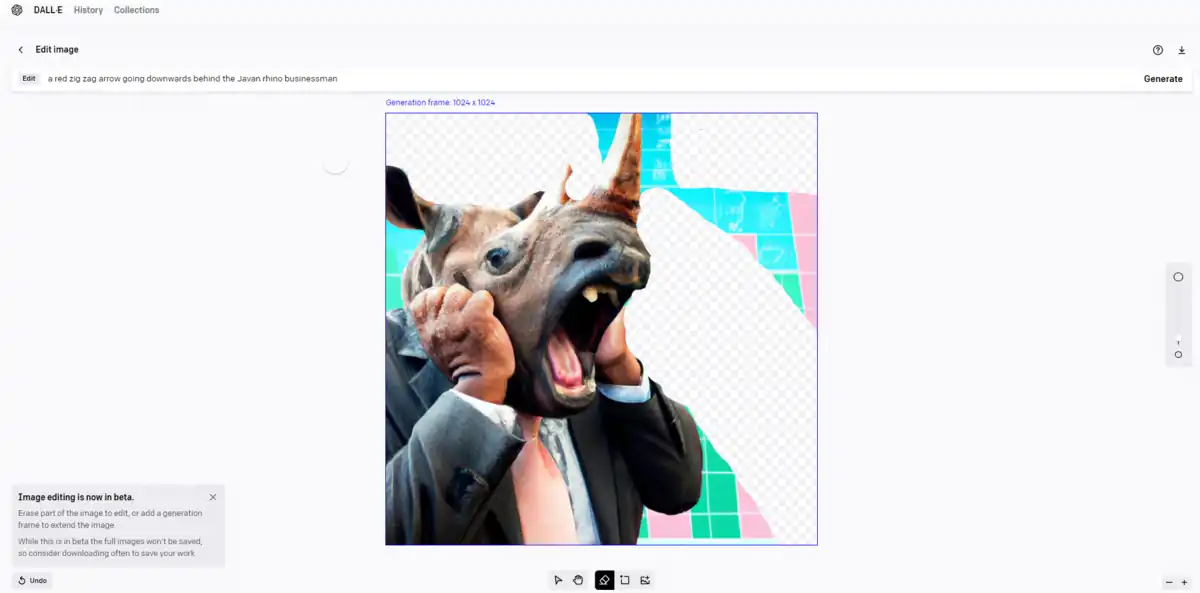Activate the hand pan tool

(578, 580)
